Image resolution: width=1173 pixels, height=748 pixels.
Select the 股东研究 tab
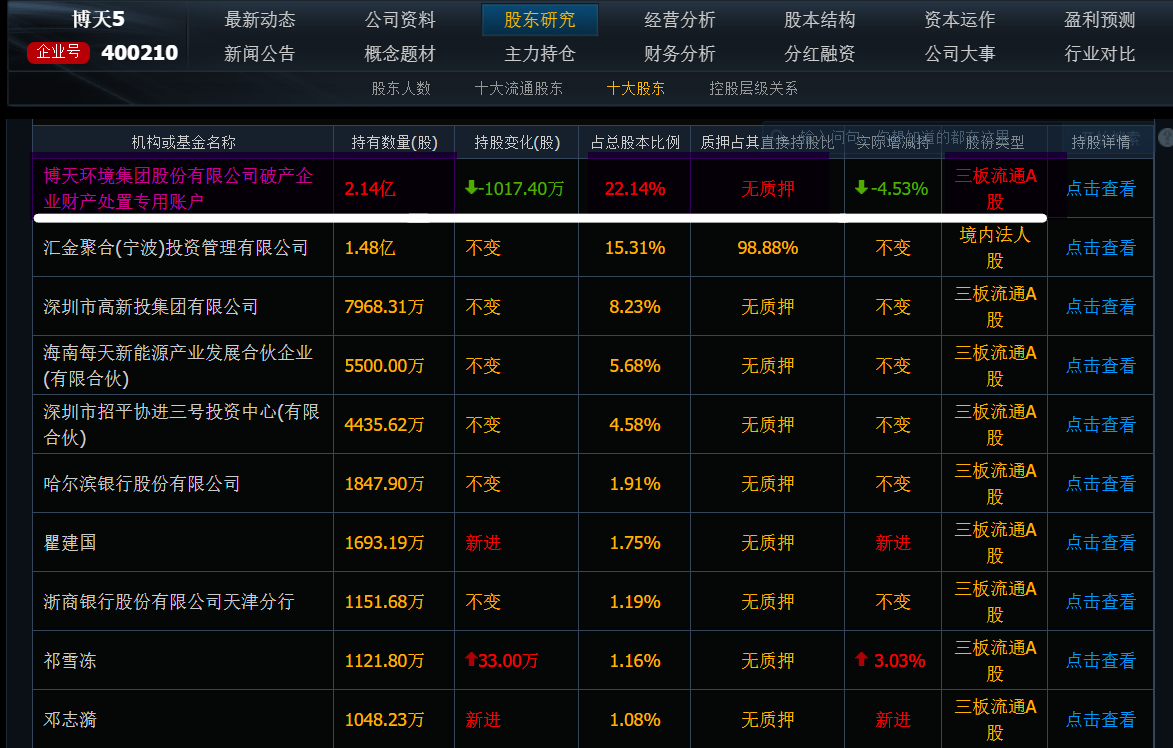[539, 20]
